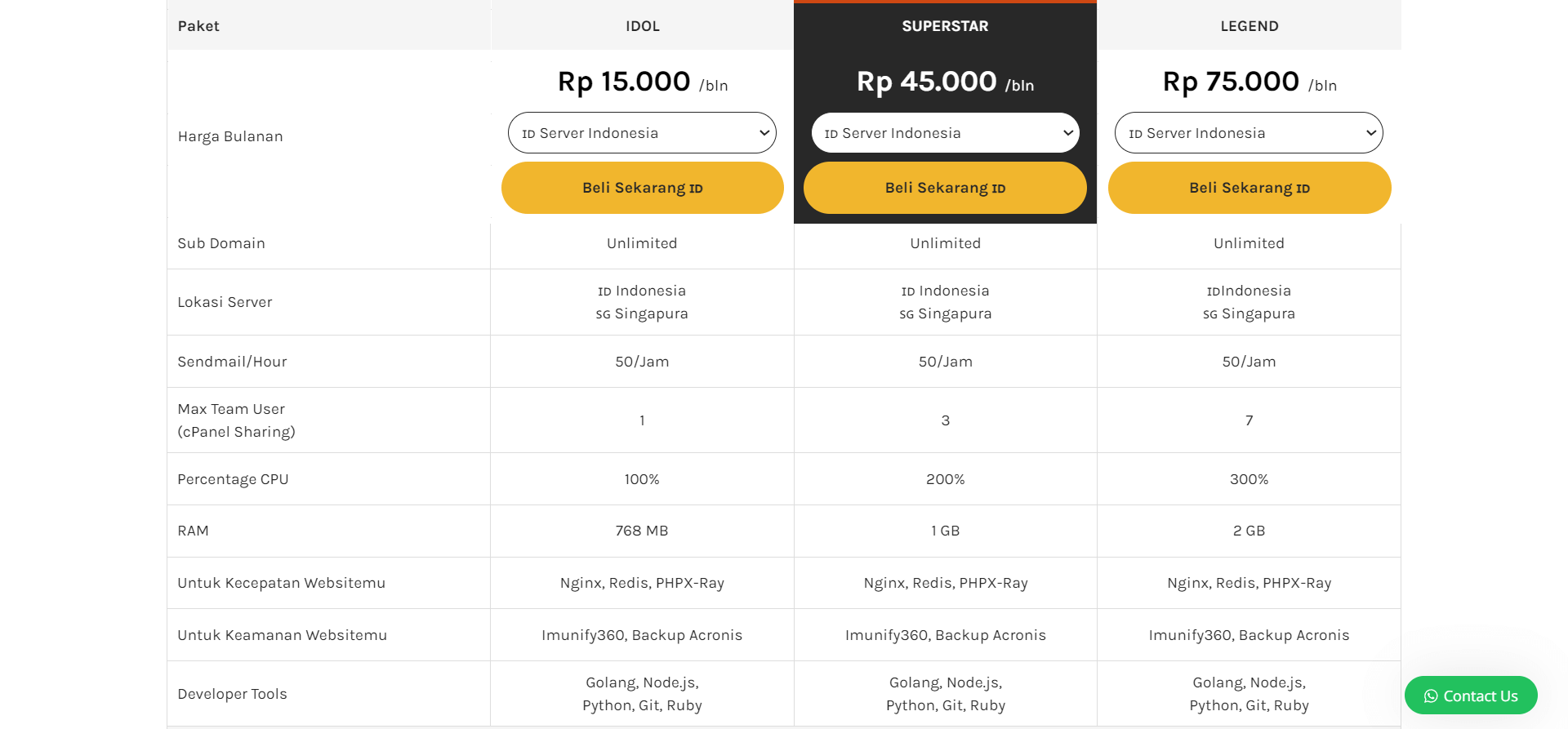This screenshot has height=729, width=1568.
Task: Click Beli Sekarang under SUPERSTAR
Action: (x=945, y=188)
